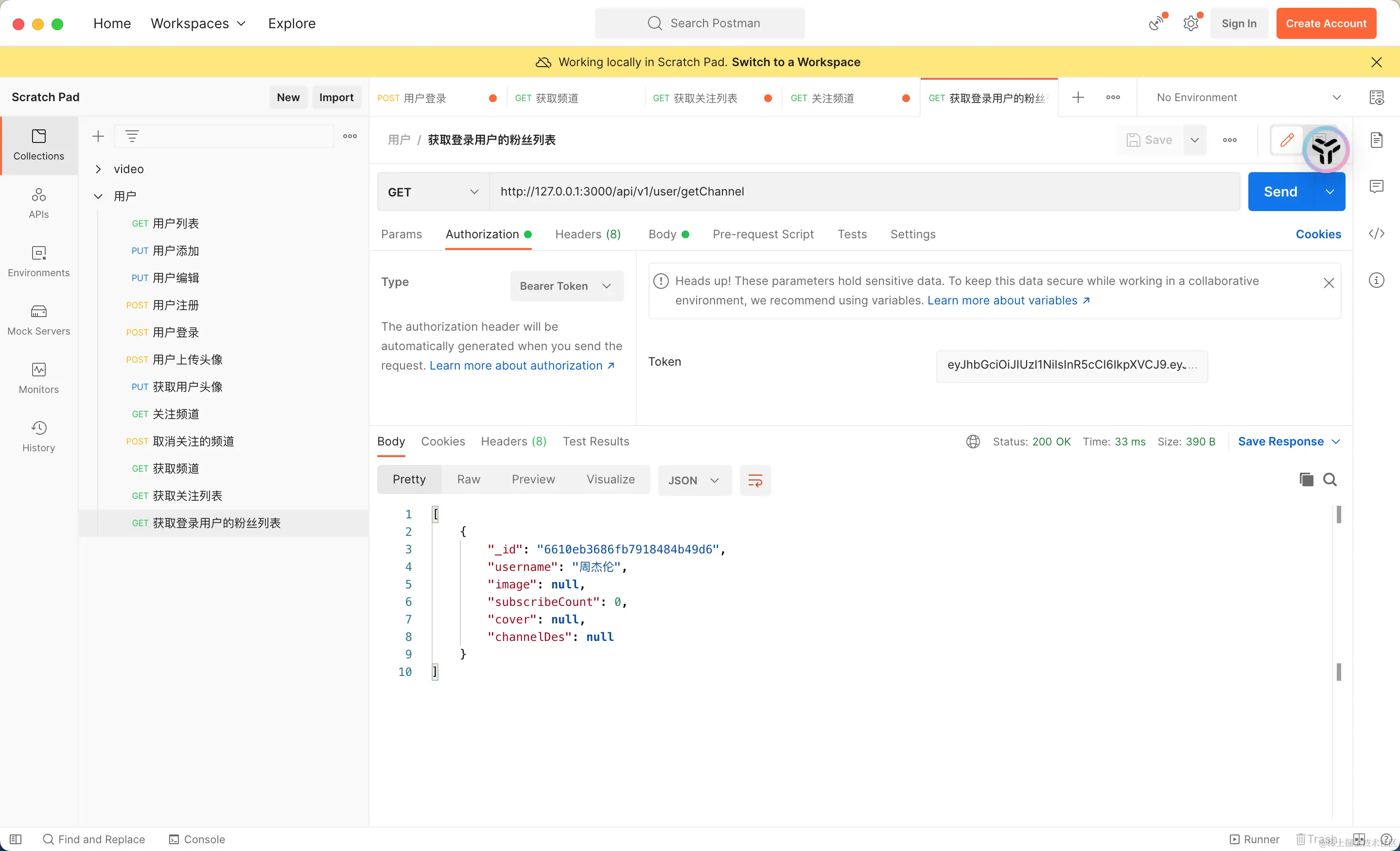The image size is (1400, 851).
Task: Copy the response body using the copy icon
Action: pyautogui.click(x=1306, y=479)
